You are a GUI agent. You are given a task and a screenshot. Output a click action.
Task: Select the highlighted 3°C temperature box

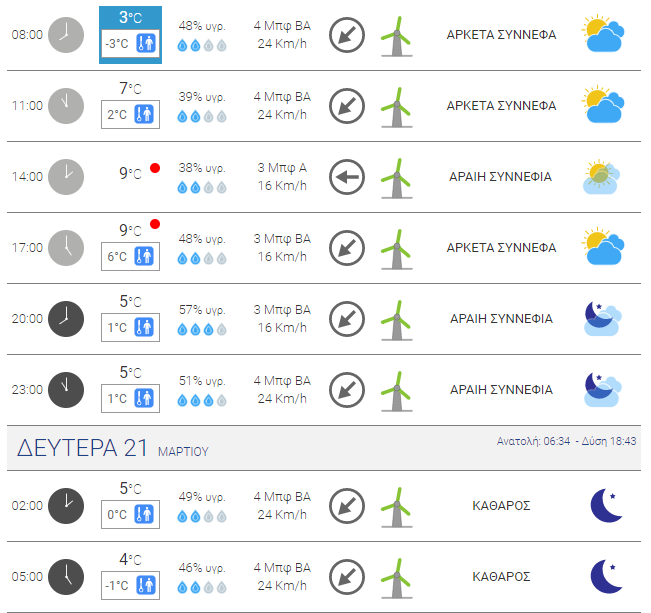(130, 35)
